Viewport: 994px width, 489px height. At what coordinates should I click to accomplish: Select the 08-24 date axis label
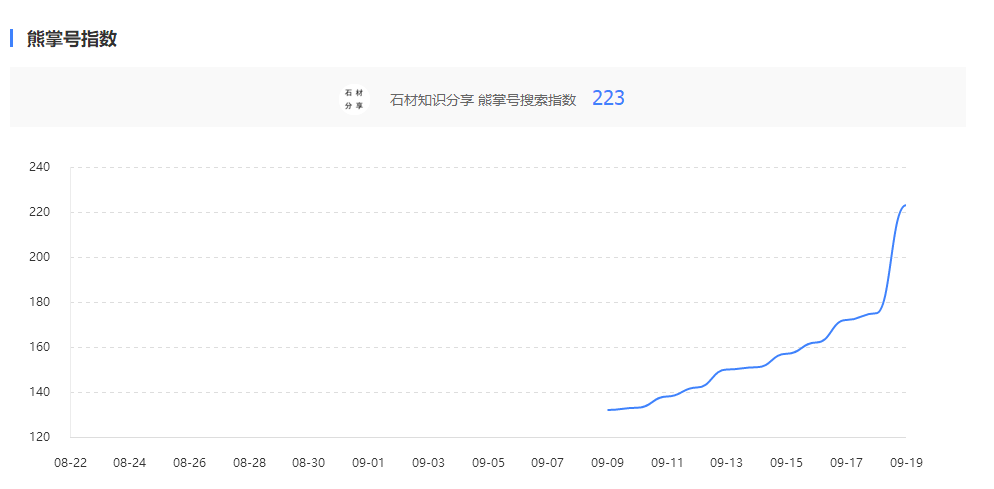(130, 463)
